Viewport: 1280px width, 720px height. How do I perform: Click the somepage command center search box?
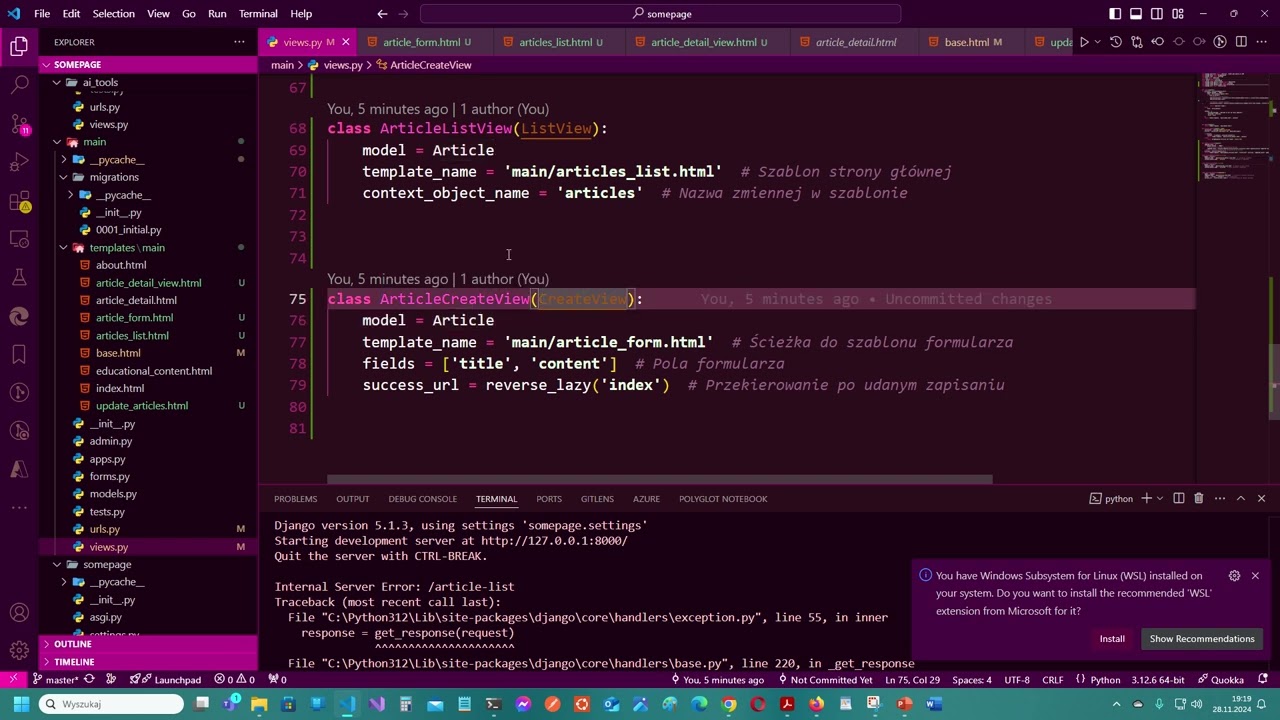tap(661, 14)
